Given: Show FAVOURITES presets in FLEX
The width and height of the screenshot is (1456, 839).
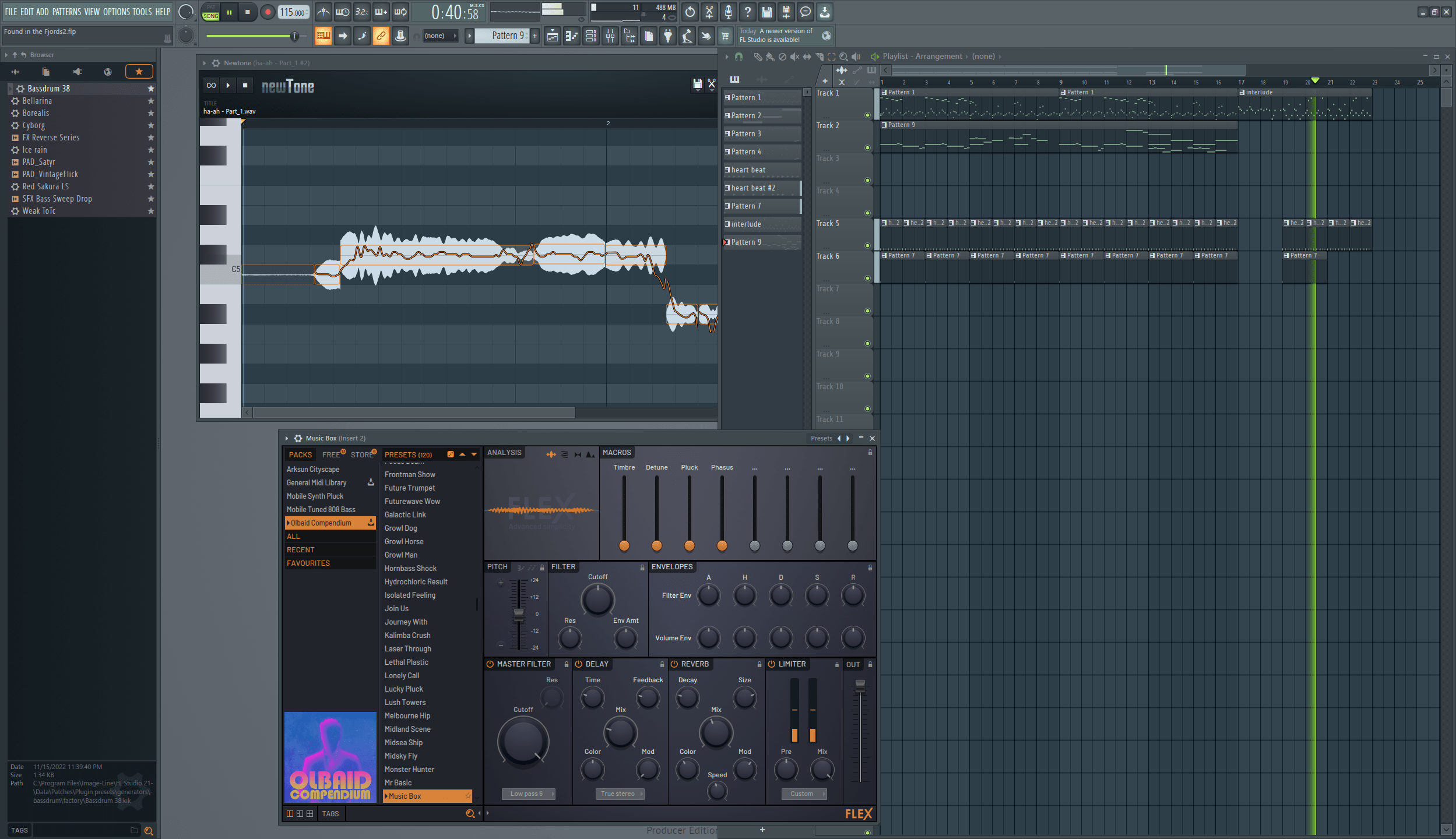Looking at the screenshot, I should (x=329, y=563).
